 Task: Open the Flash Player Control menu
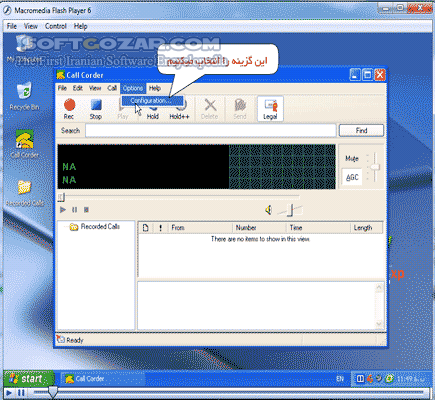click(x=56, y=26)
